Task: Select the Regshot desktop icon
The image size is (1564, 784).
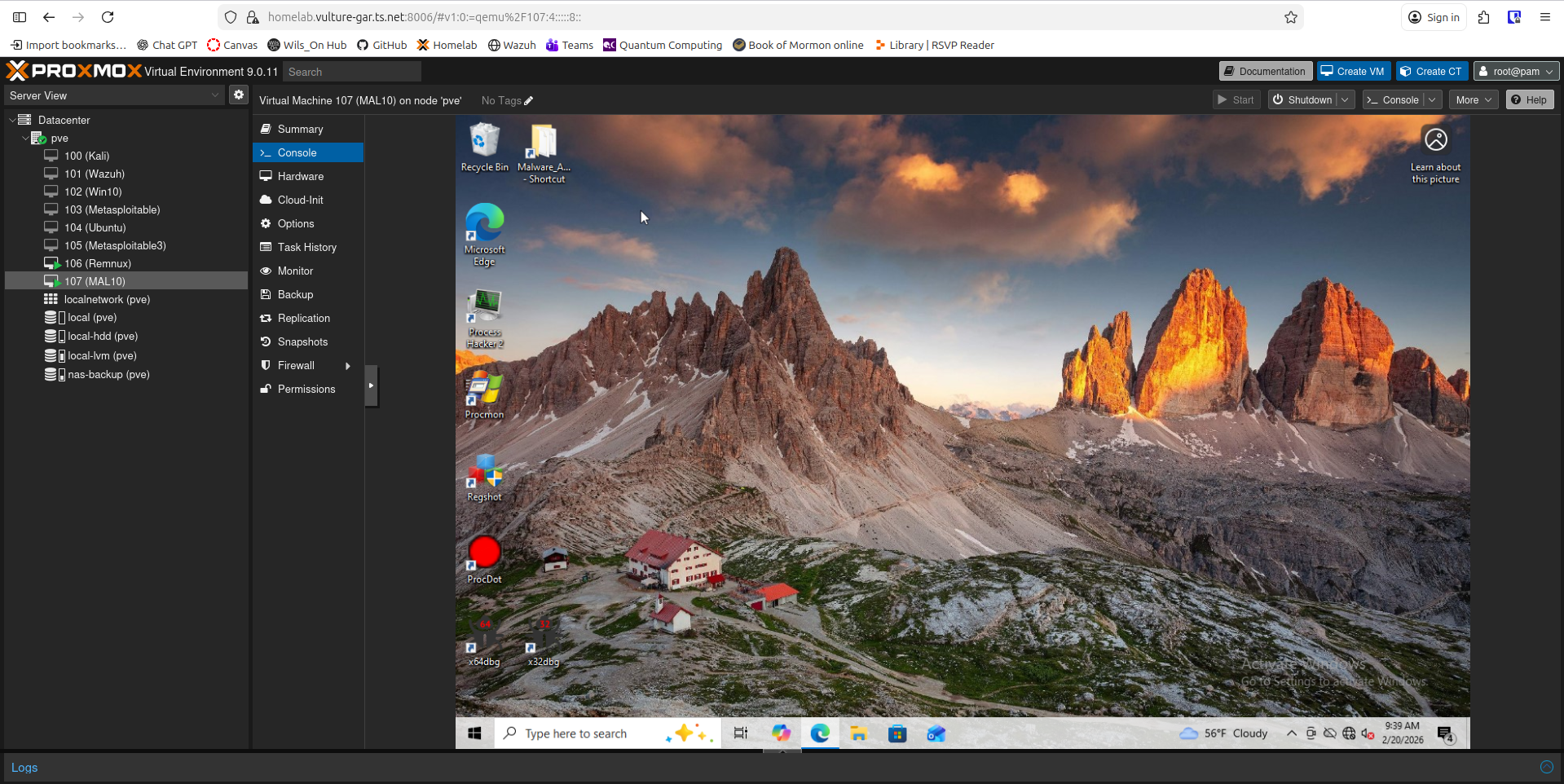Action: [484, 478]
